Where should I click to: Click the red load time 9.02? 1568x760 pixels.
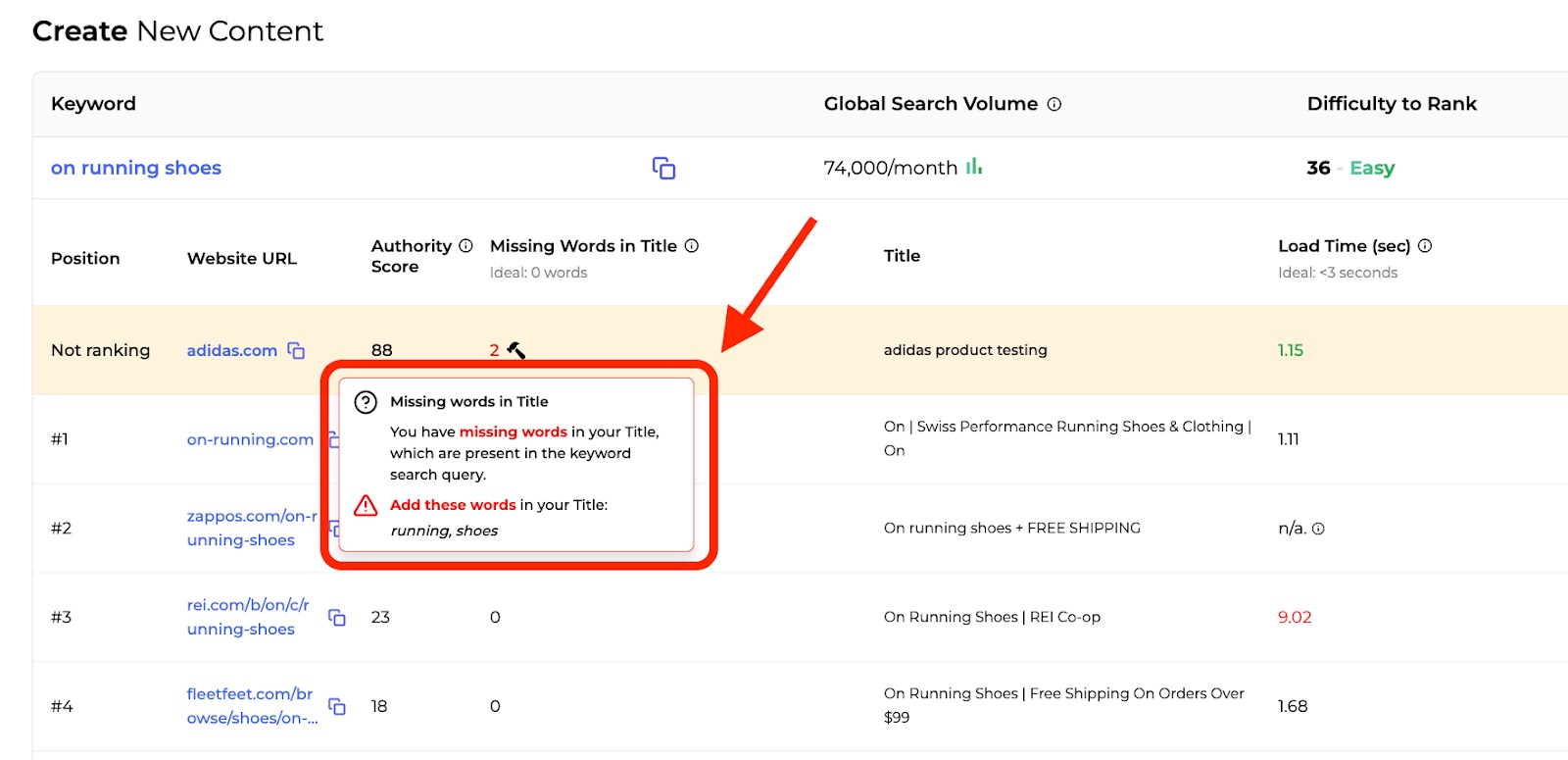[x=1295, y=617]
